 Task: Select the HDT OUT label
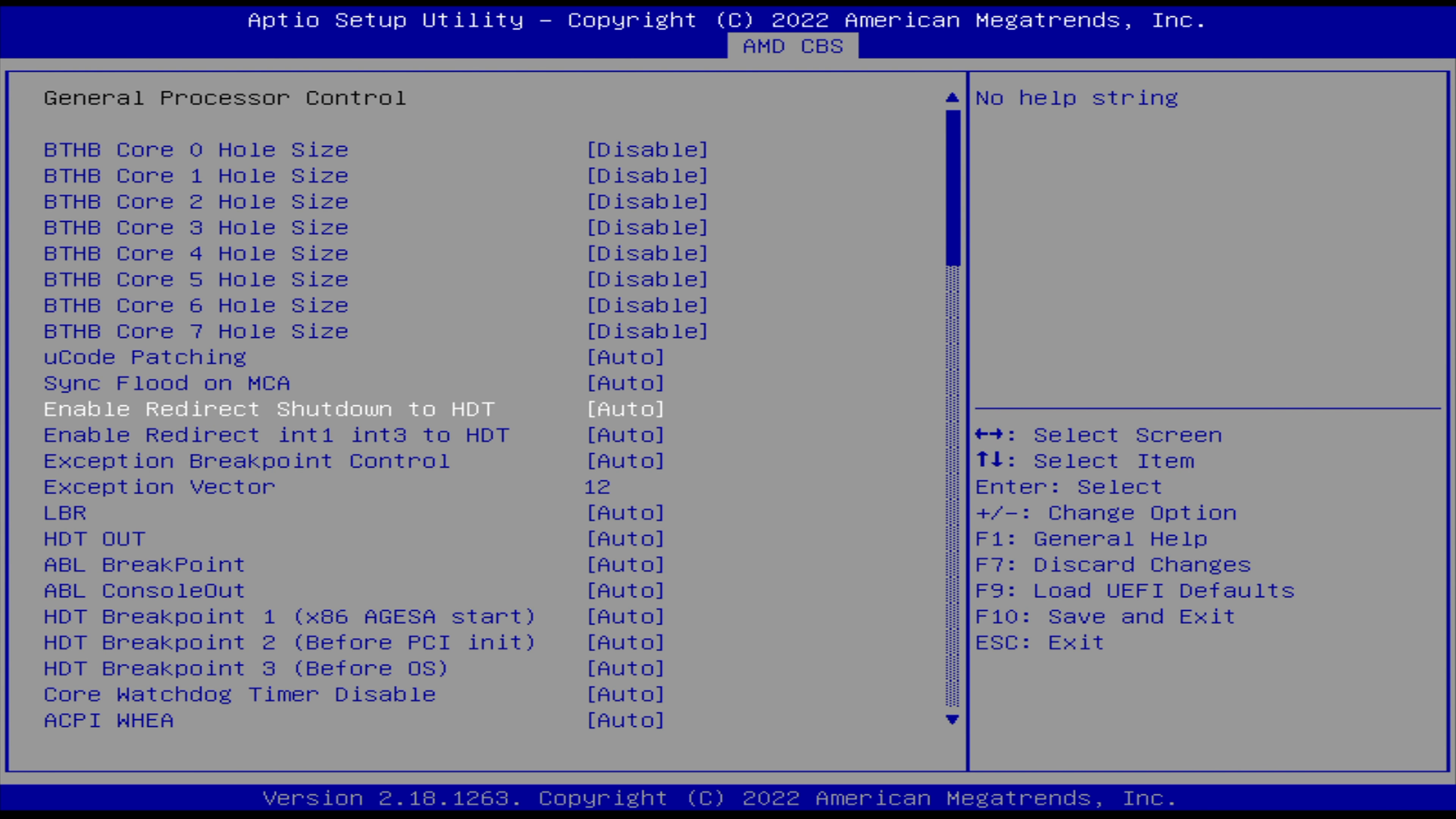coord(94,539)
